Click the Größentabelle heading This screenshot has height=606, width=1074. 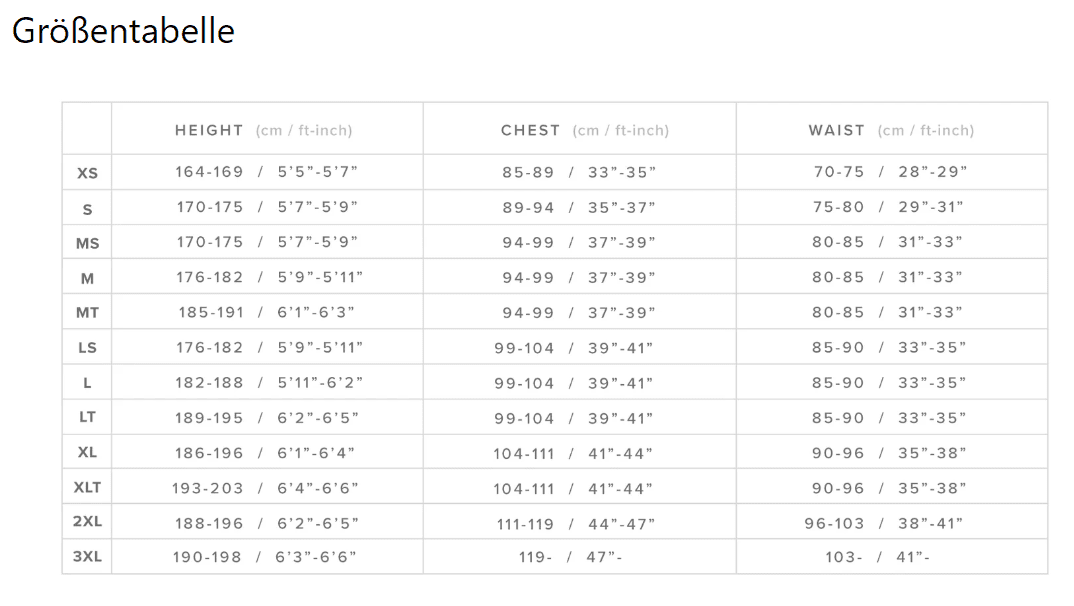click(123, 31)
